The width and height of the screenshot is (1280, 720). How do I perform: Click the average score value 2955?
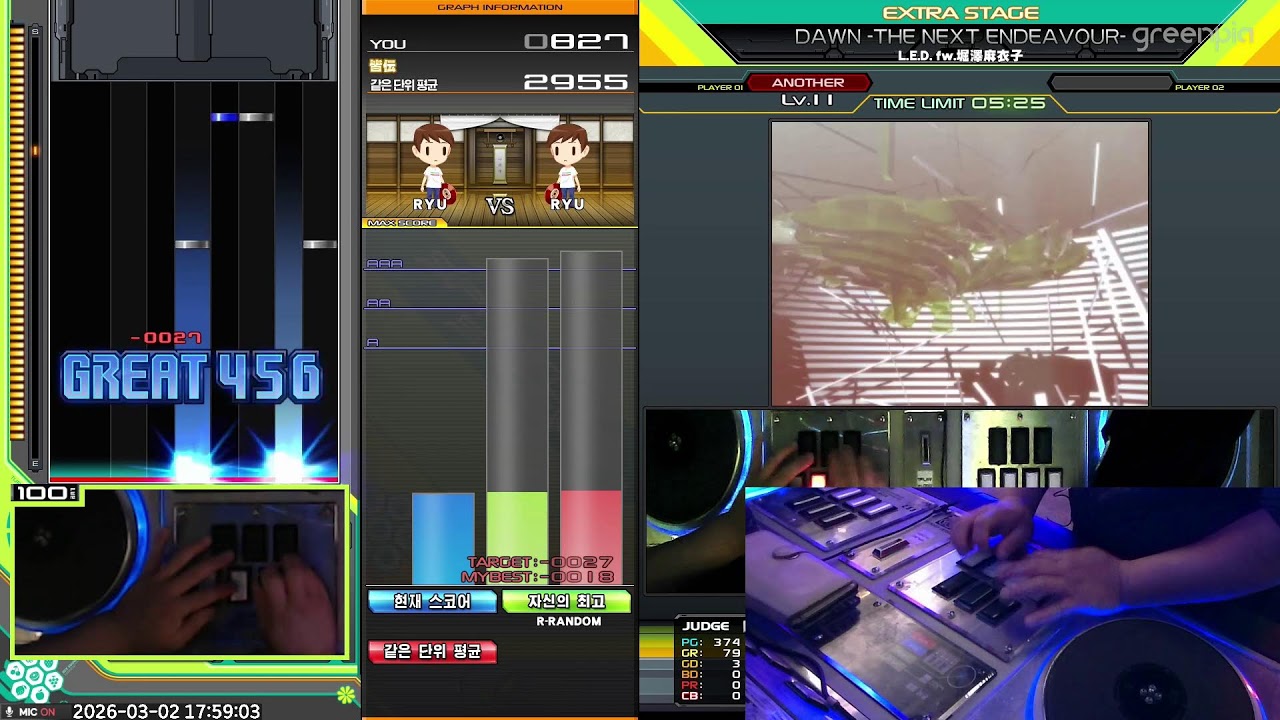click(577, 82)
